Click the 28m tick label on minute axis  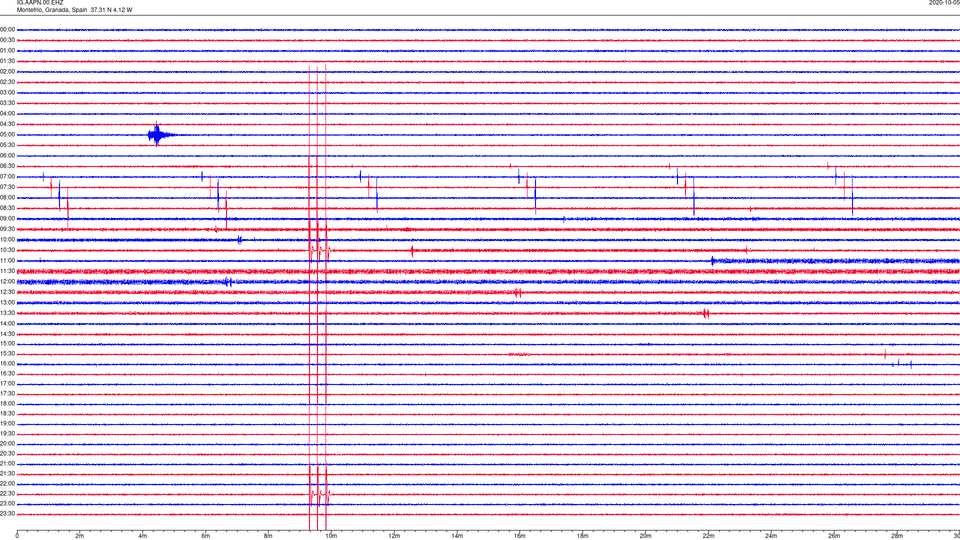click(x=897, y=536)
